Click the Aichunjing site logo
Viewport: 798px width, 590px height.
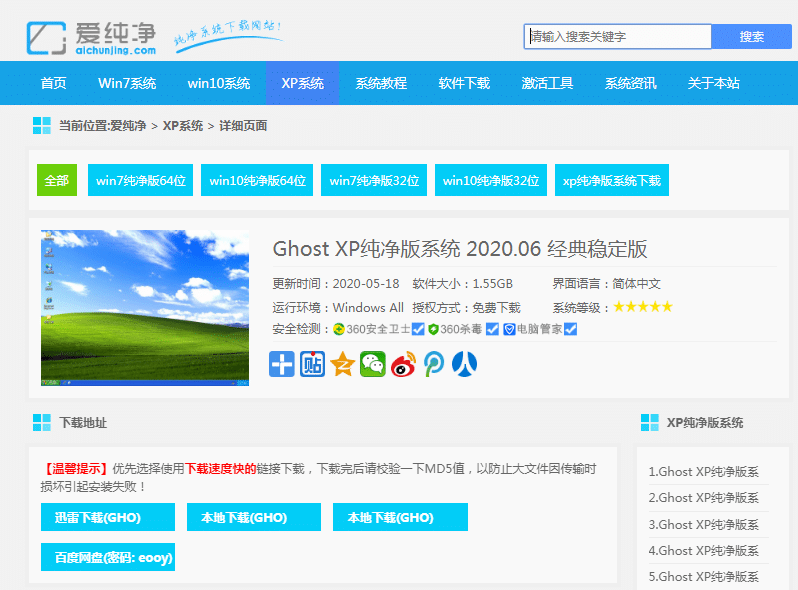[x=92, y=37]
